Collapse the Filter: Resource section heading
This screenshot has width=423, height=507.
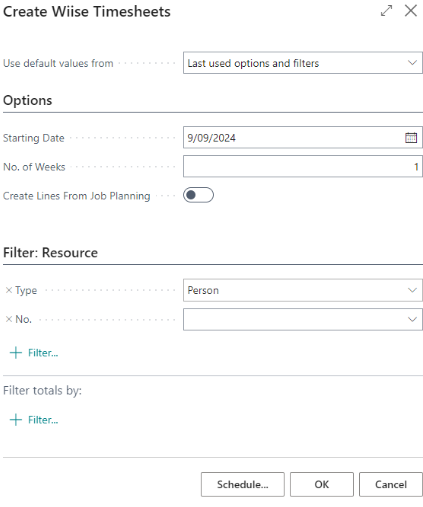50,253
